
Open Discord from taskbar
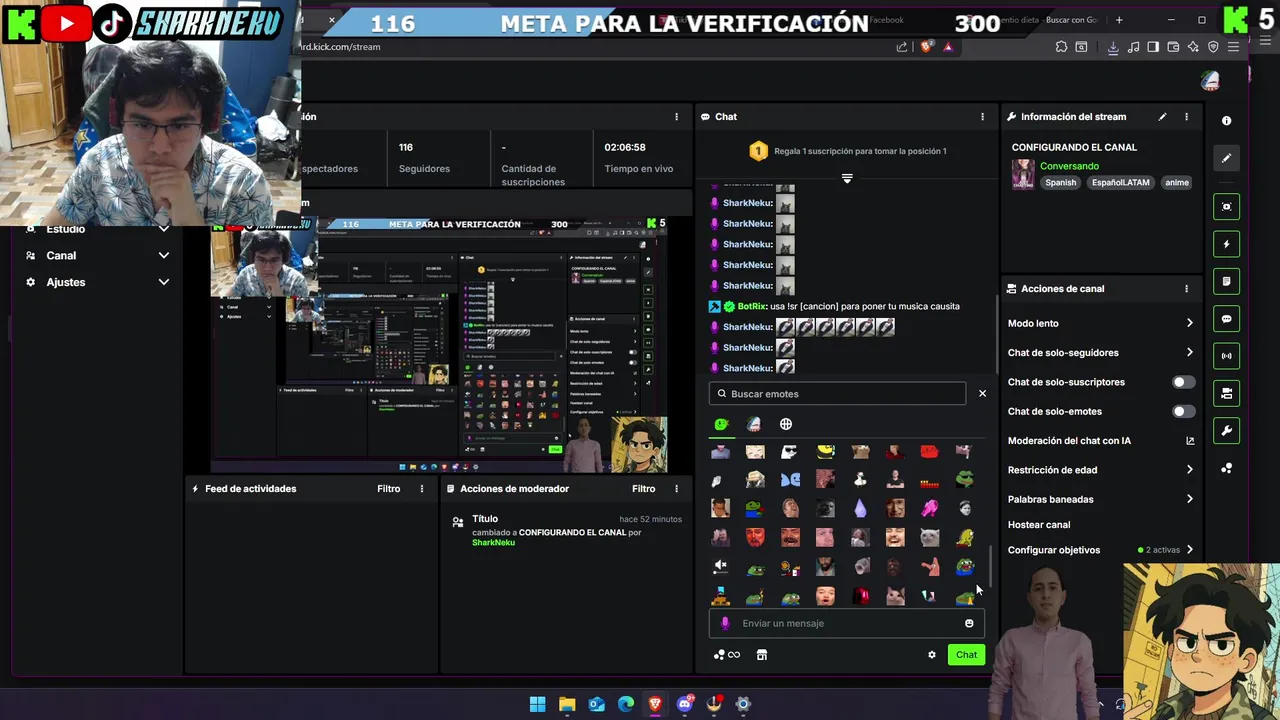pos(685,704)
